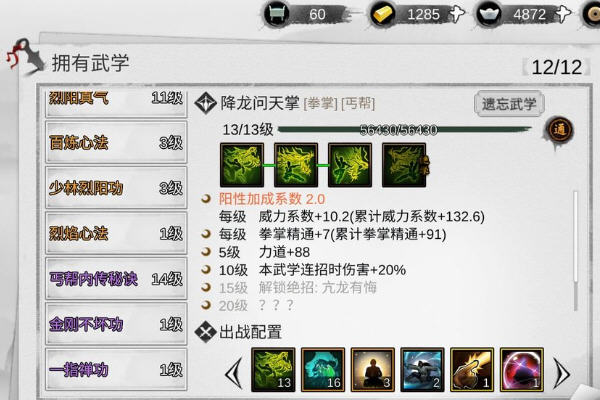Viewport: 600px width, 400px height.
Task: Choose the red orb skill slot
Action: click(522, 370)
